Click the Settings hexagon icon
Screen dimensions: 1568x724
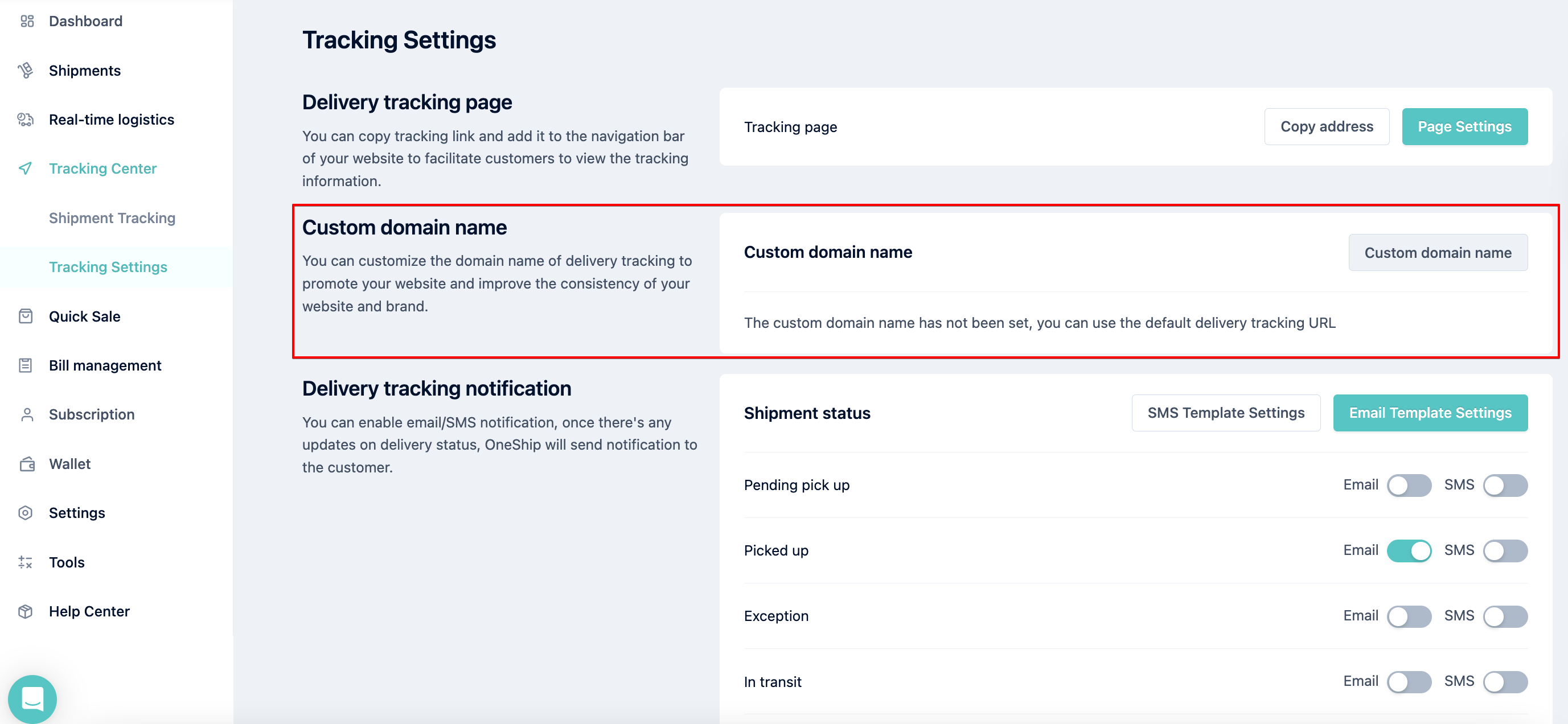(26, 513)
